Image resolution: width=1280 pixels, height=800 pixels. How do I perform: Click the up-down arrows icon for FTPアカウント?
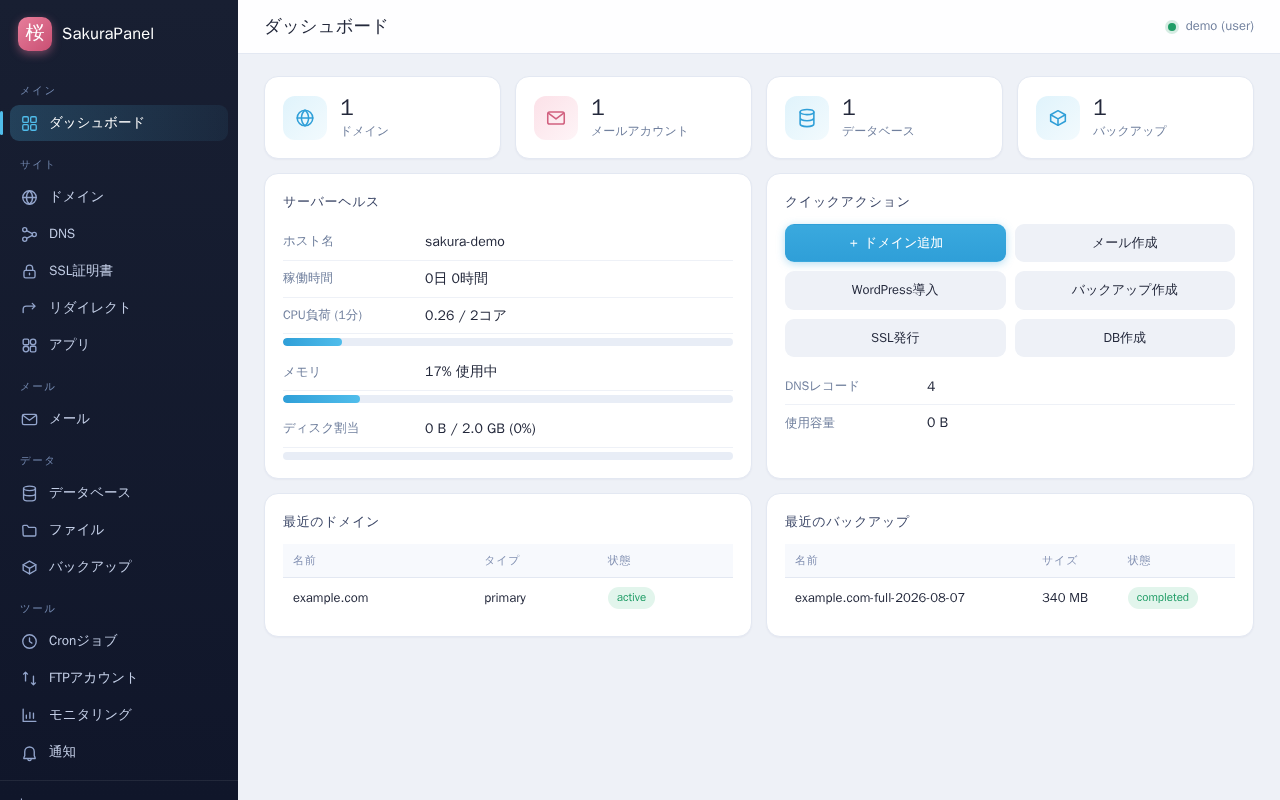coord(29,678)
